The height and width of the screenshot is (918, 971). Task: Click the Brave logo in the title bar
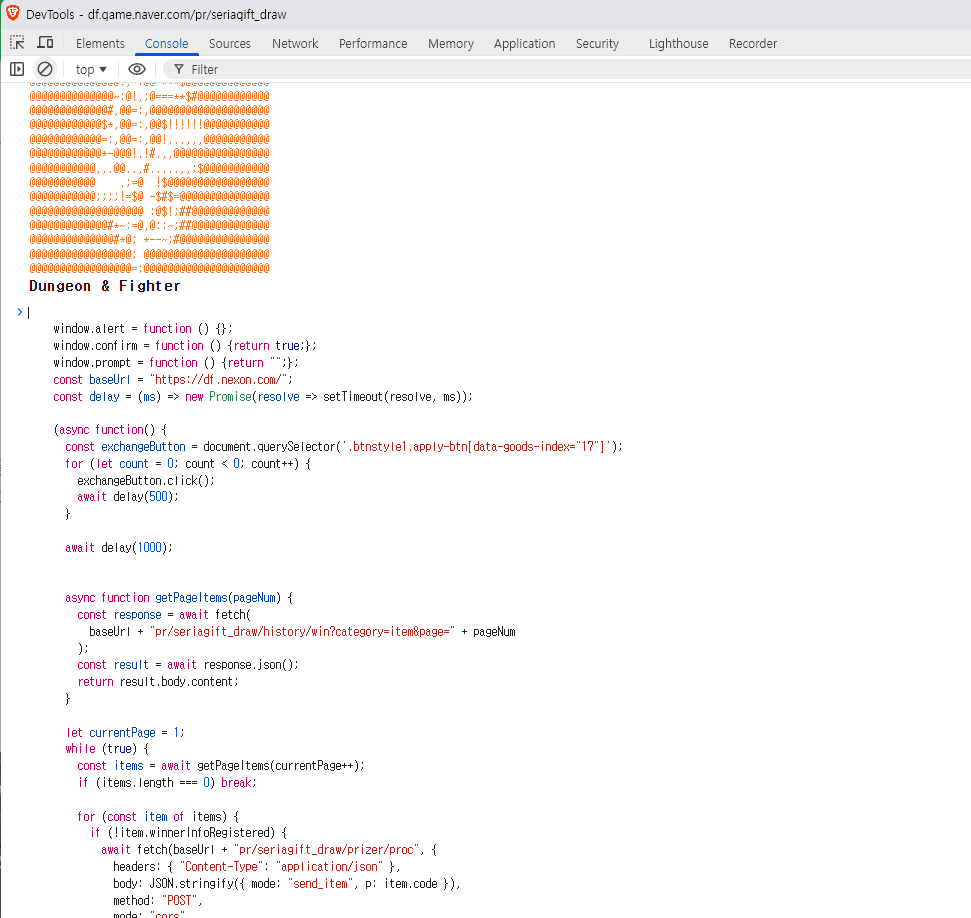coord(12,13)
